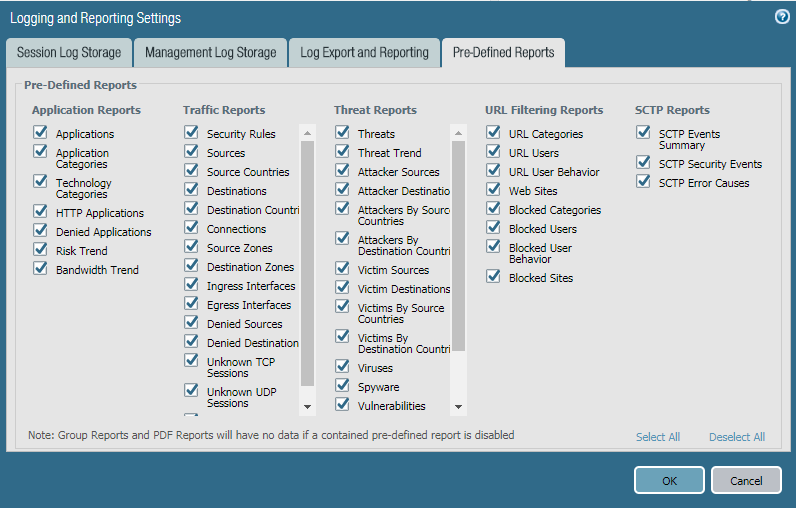Viewport: 796px width, 508px height.
Task: Uncheck the Applications report checkbox
Action: [41, 133]
